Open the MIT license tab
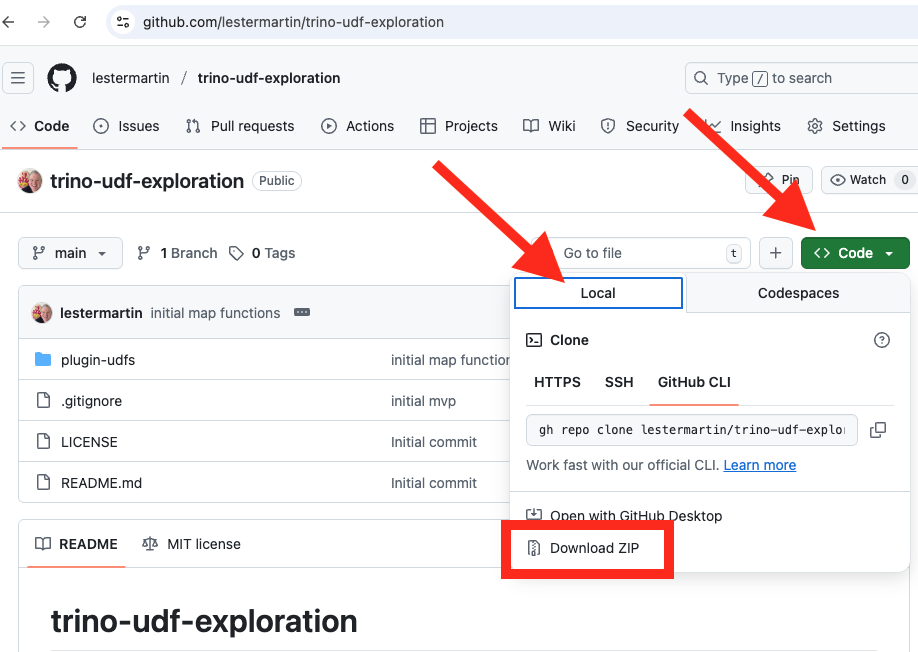 tap(191, 544)
